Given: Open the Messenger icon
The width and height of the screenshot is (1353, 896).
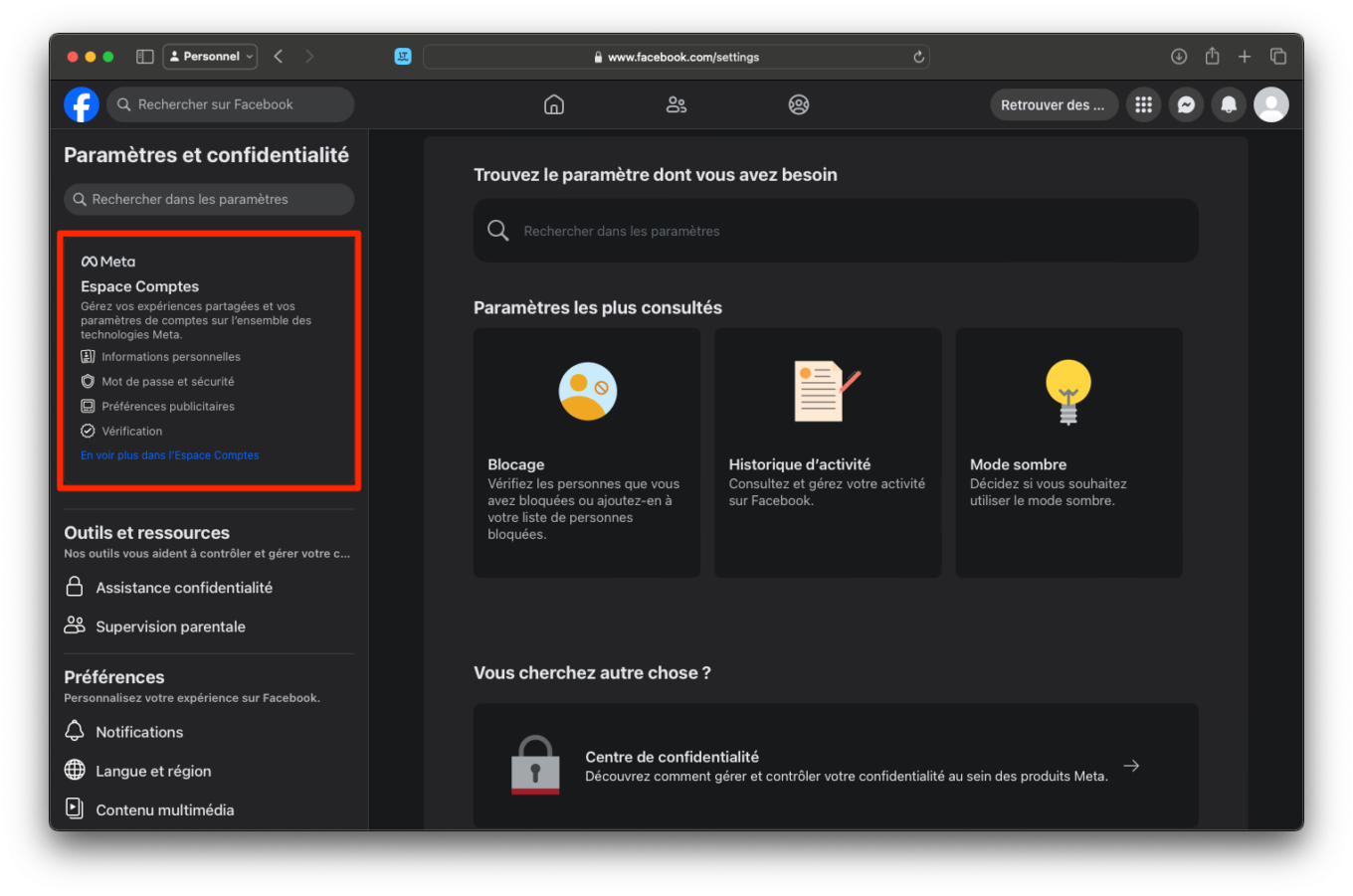Looking at the screenshot, I should coord(1186,104).
